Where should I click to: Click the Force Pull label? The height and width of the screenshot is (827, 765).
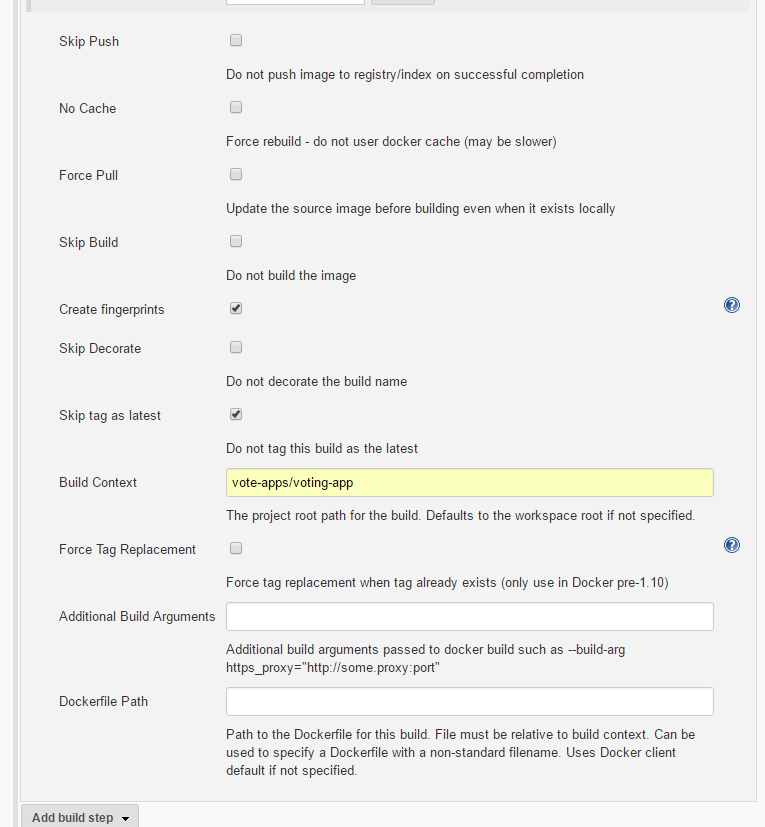point(89,175)
